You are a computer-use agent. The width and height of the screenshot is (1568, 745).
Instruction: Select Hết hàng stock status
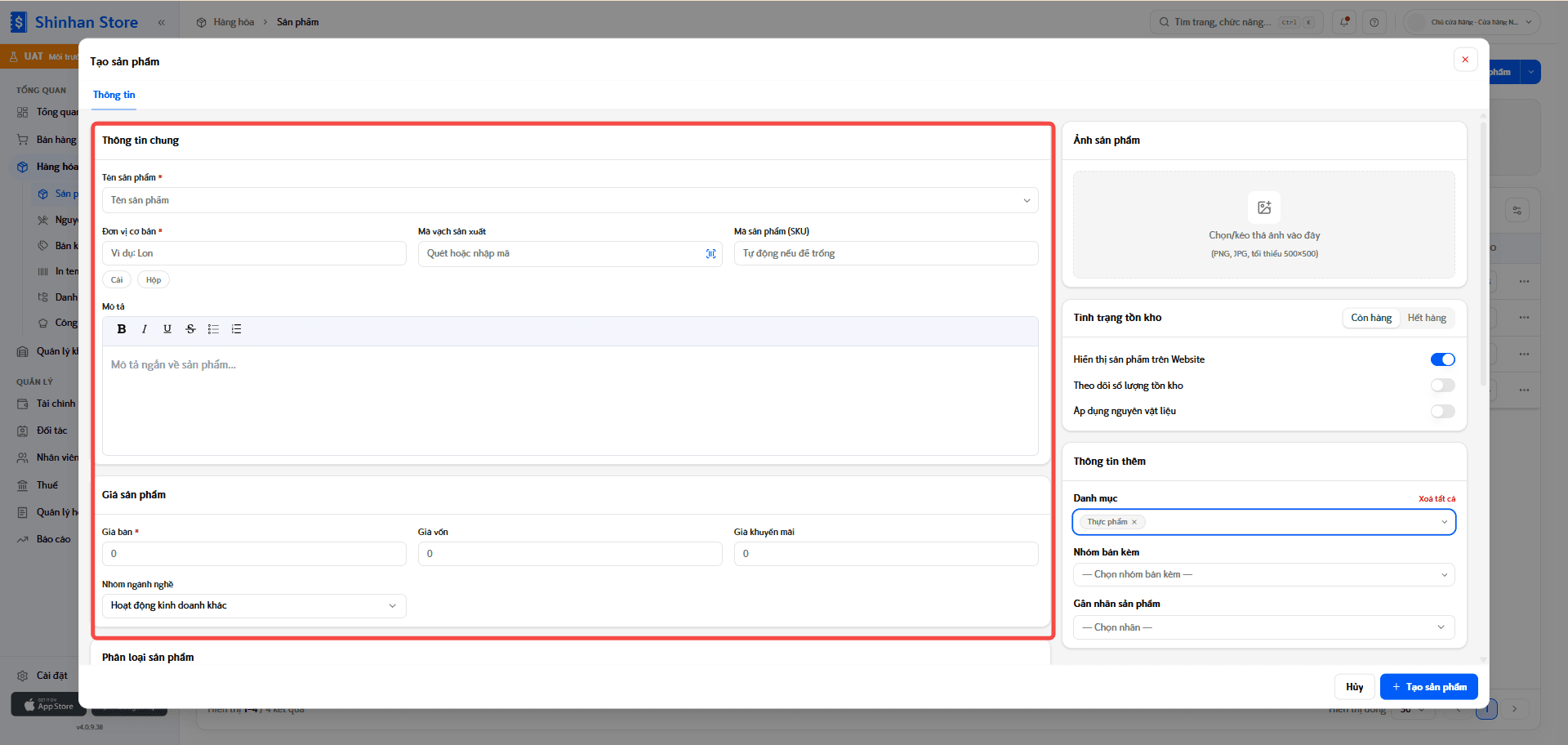pyautogui.click(x=1427, y=318)
